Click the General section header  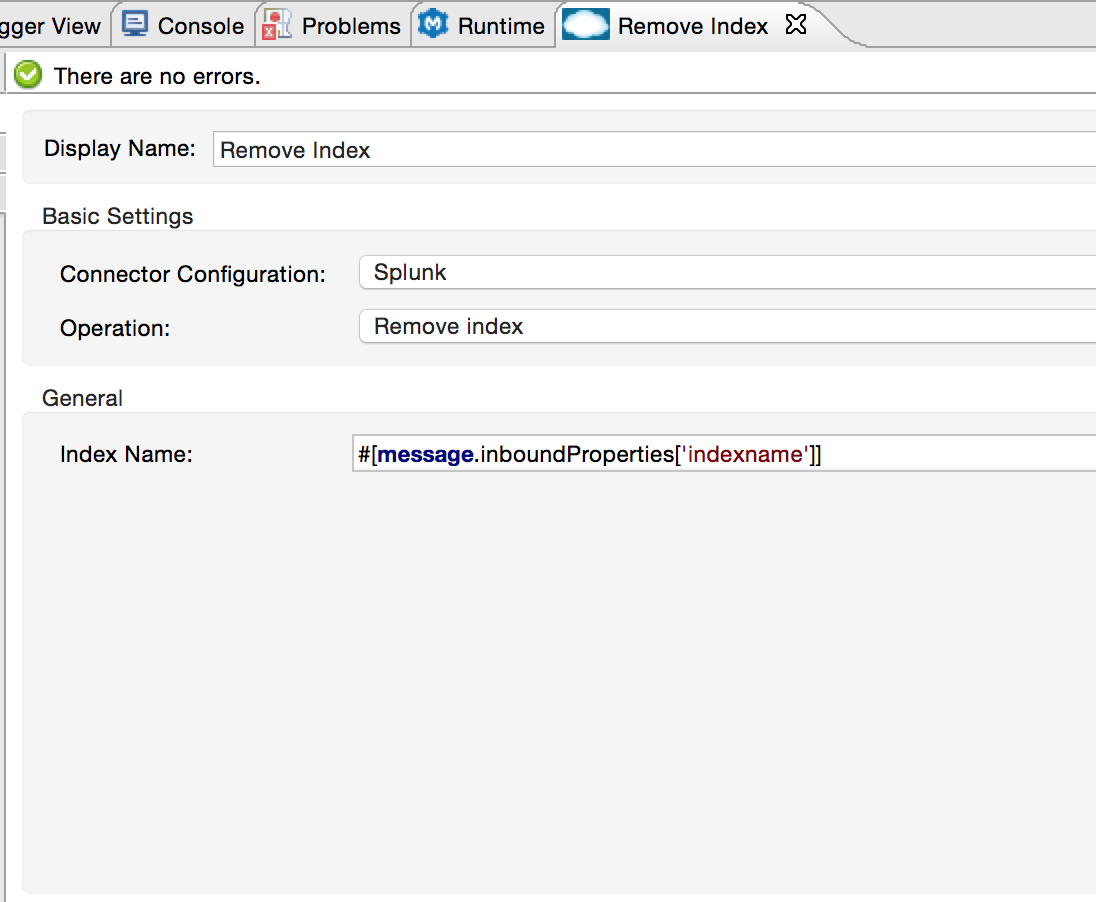(x=82, y=398)
